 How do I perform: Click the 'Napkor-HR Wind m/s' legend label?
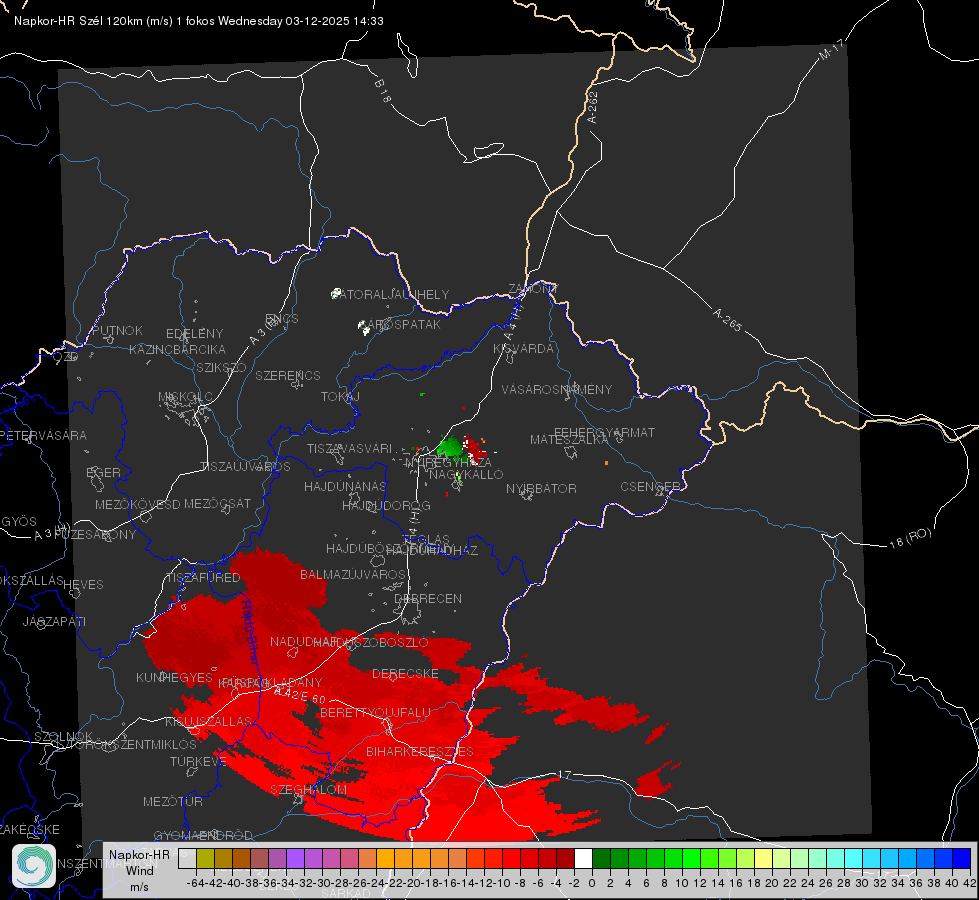click(139, 871)
